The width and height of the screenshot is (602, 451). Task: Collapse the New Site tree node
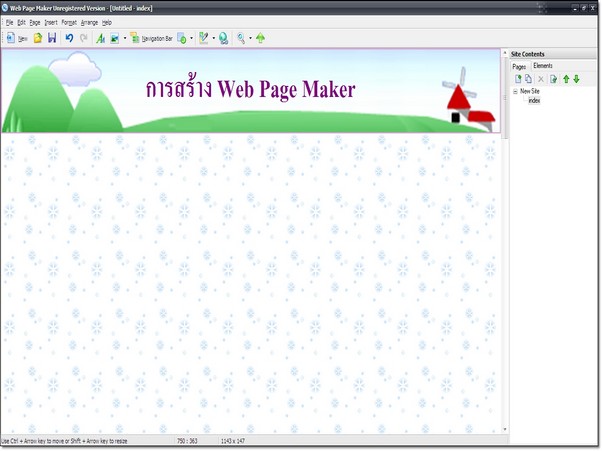pos(515,91)
